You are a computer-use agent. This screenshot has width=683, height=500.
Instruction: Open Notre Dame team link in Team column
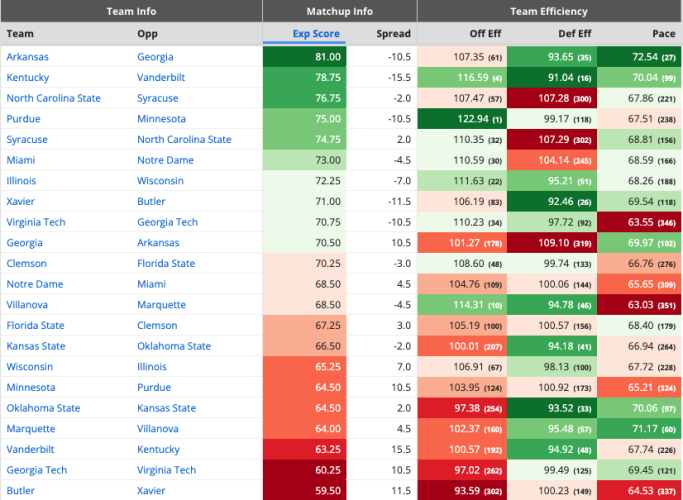tap(35, 284)
